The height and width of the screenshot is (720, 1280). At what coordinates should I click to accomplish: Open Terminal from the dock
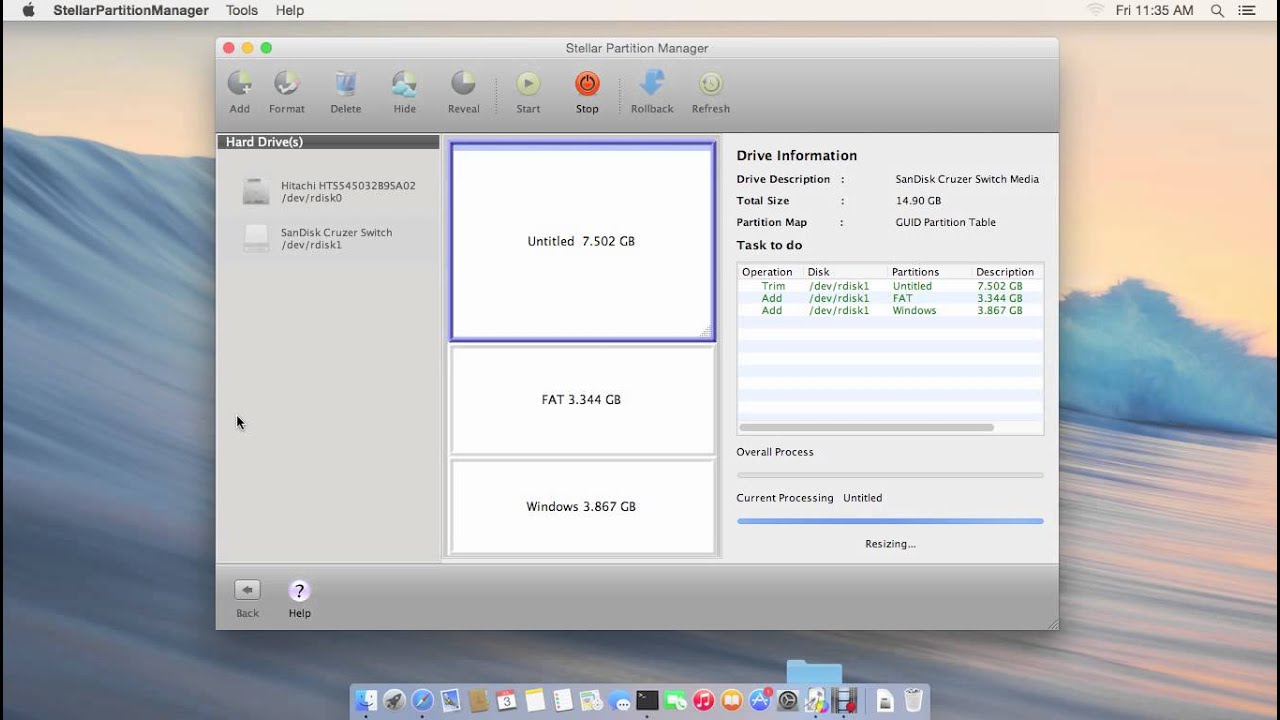(647, 700)
